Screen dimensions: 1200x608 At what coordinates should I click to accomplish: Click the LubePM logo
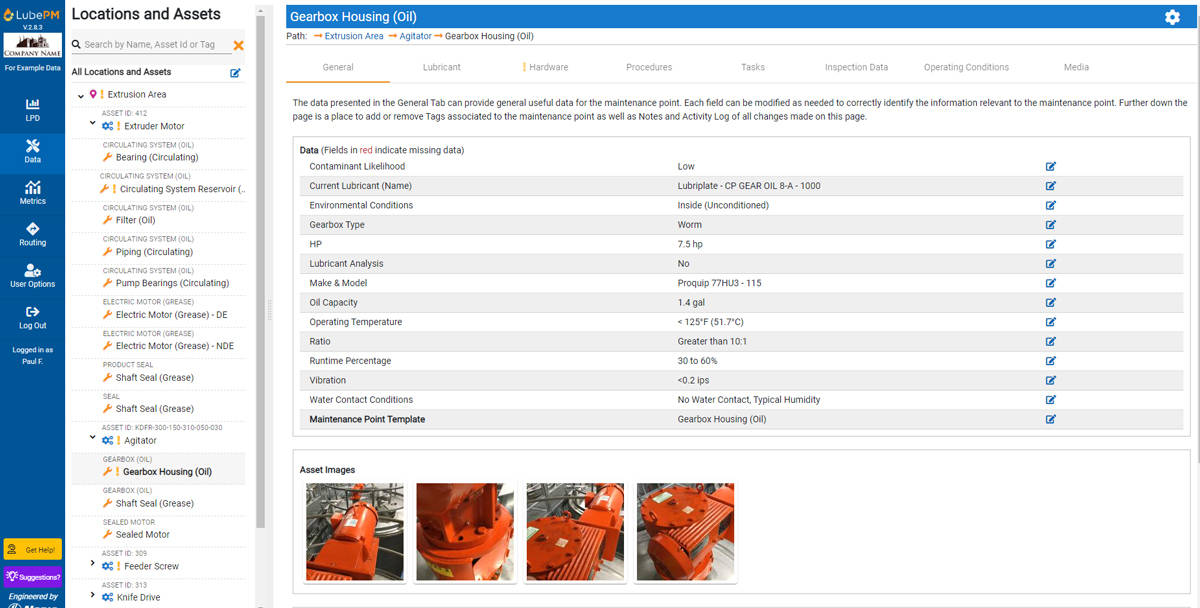32,16
